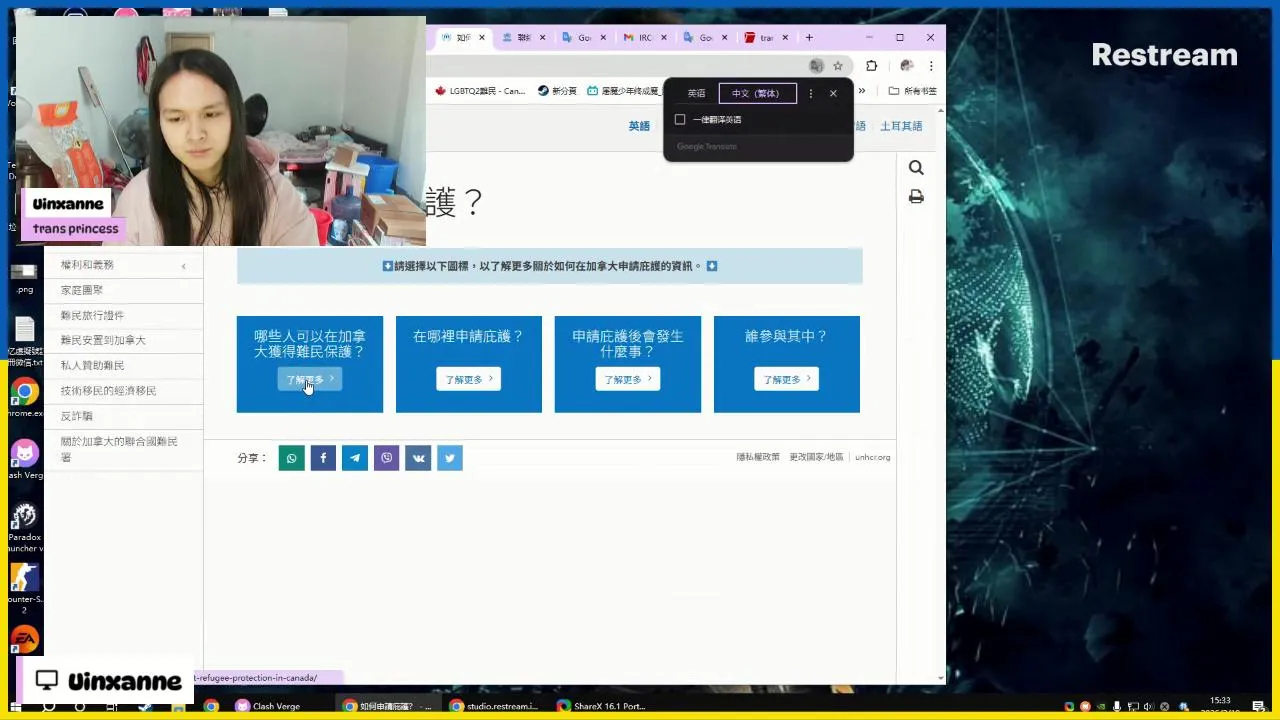Bookmark this page with the star icon
Screen dimensions: 1280x720
click(x=838, y=66)
